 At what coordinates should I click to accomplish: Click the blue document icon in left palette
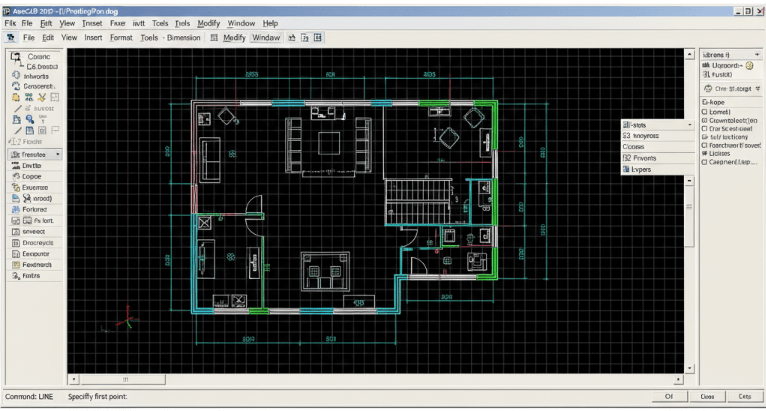(17, 119)
